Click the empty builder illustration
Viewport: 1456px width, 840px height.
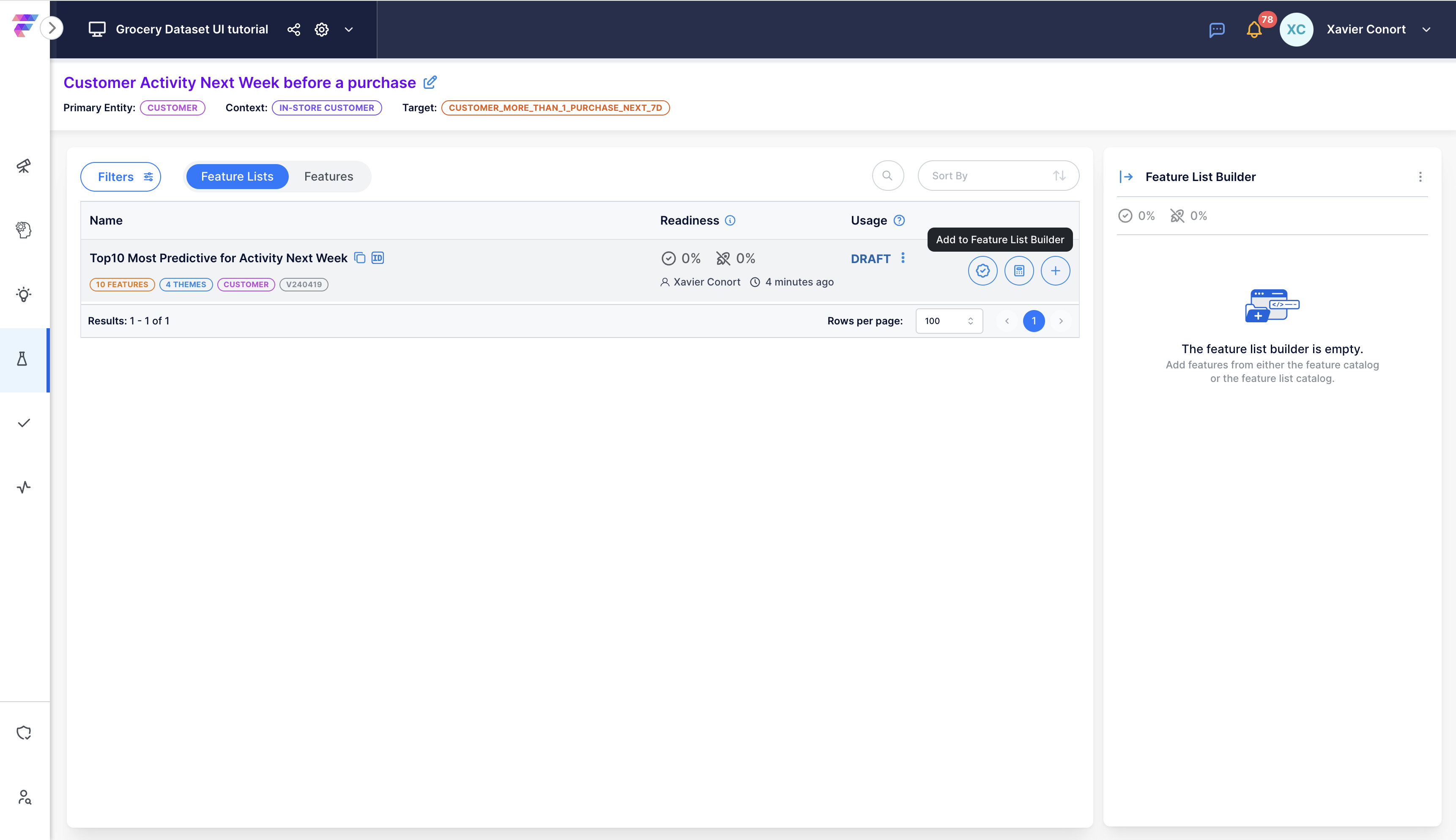coord(1272,306)
